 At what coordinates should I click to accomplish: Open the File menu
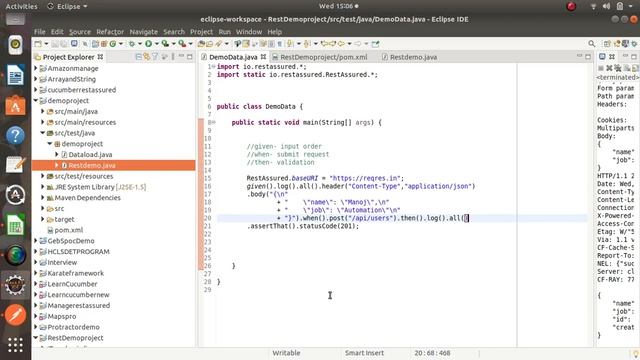coord(40,31)
